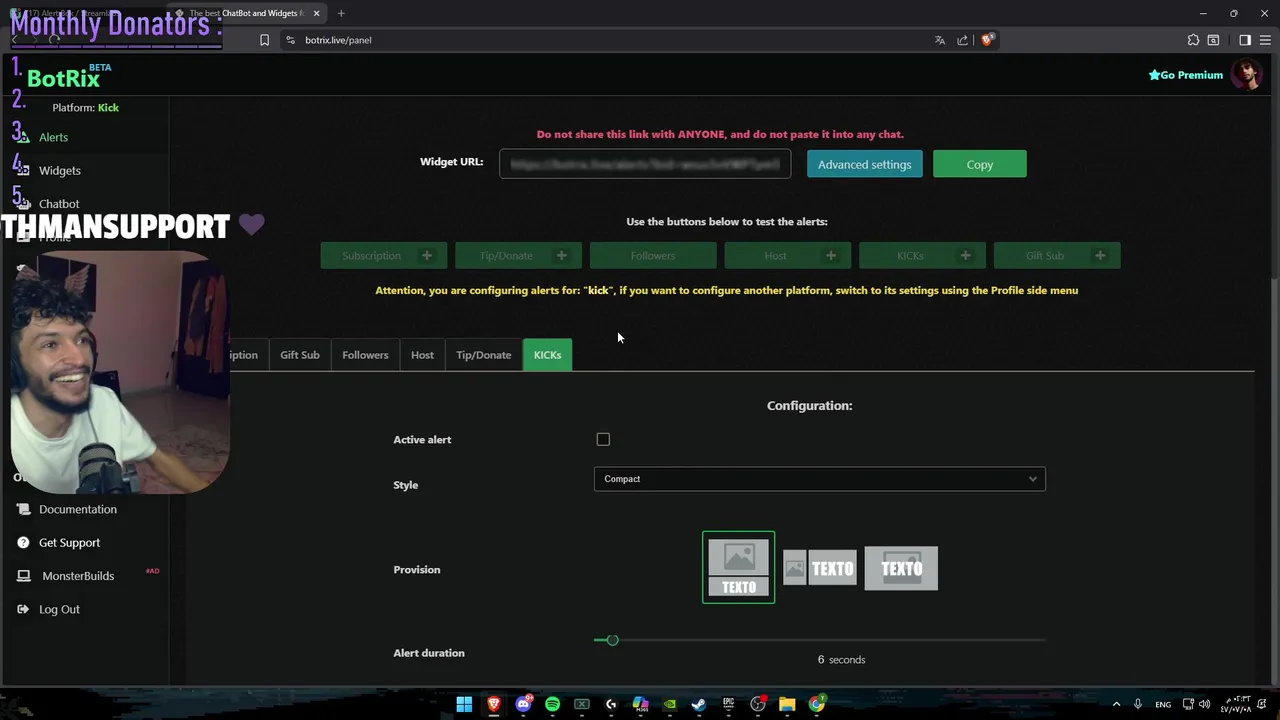Test the Gift Sub alert button
Viewport: 1280px width, 720px height.
click(1057, 256)
